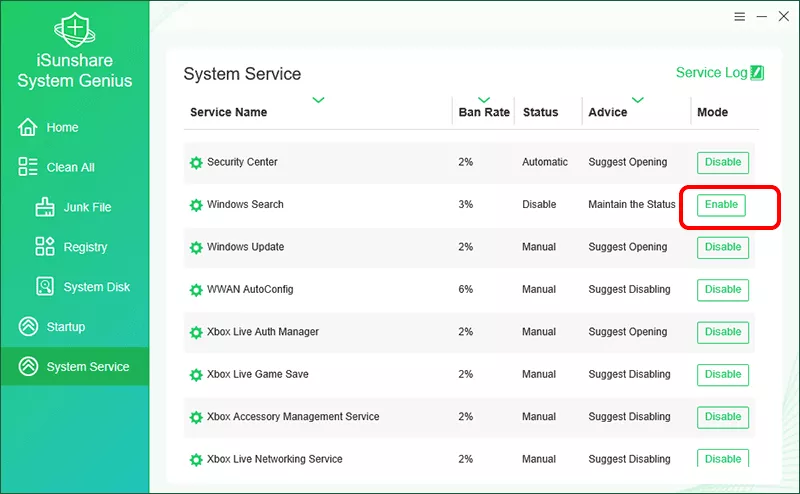Go to Home in the sidebar

pos(61,128)
